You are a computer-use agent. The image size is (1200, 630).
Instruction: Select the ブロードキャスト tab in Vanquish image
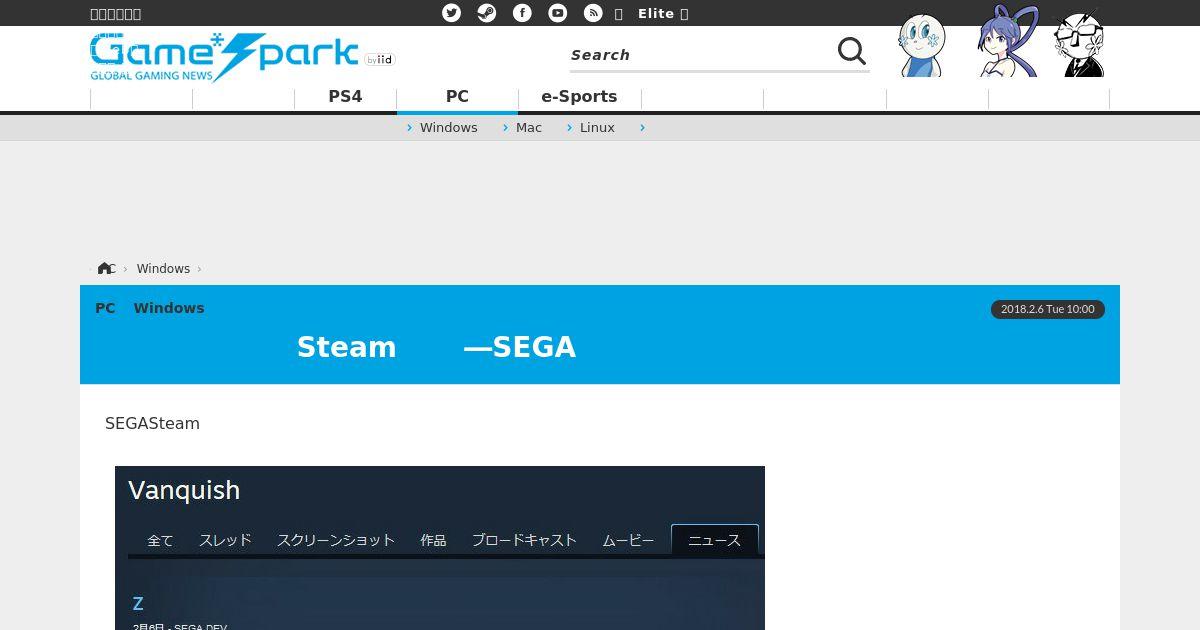524,540
